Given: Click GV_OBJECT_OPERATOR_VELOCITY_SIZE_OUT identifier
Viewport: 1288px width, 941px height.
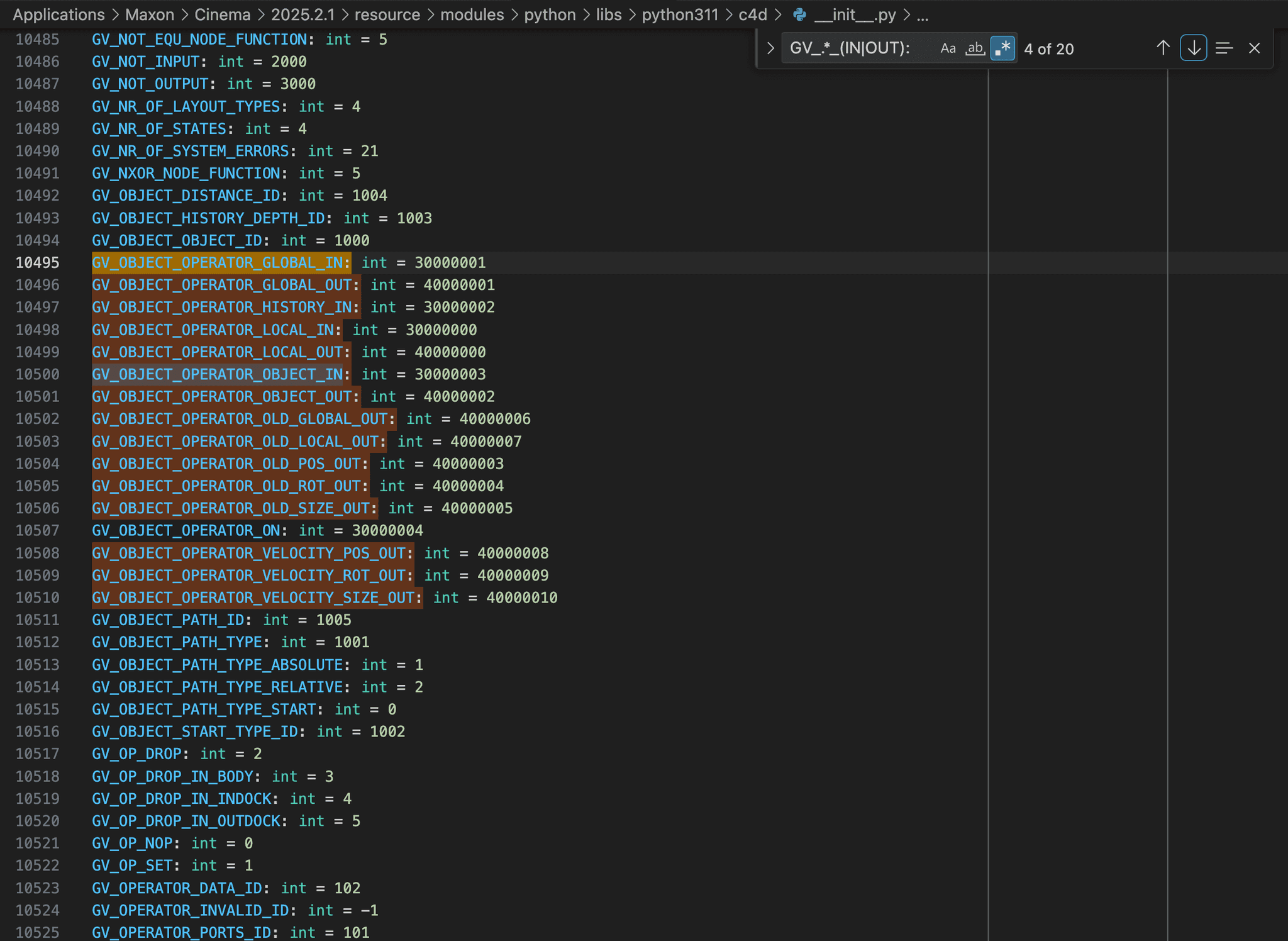Looking at the screenshot, I should (x=253, y=598).
